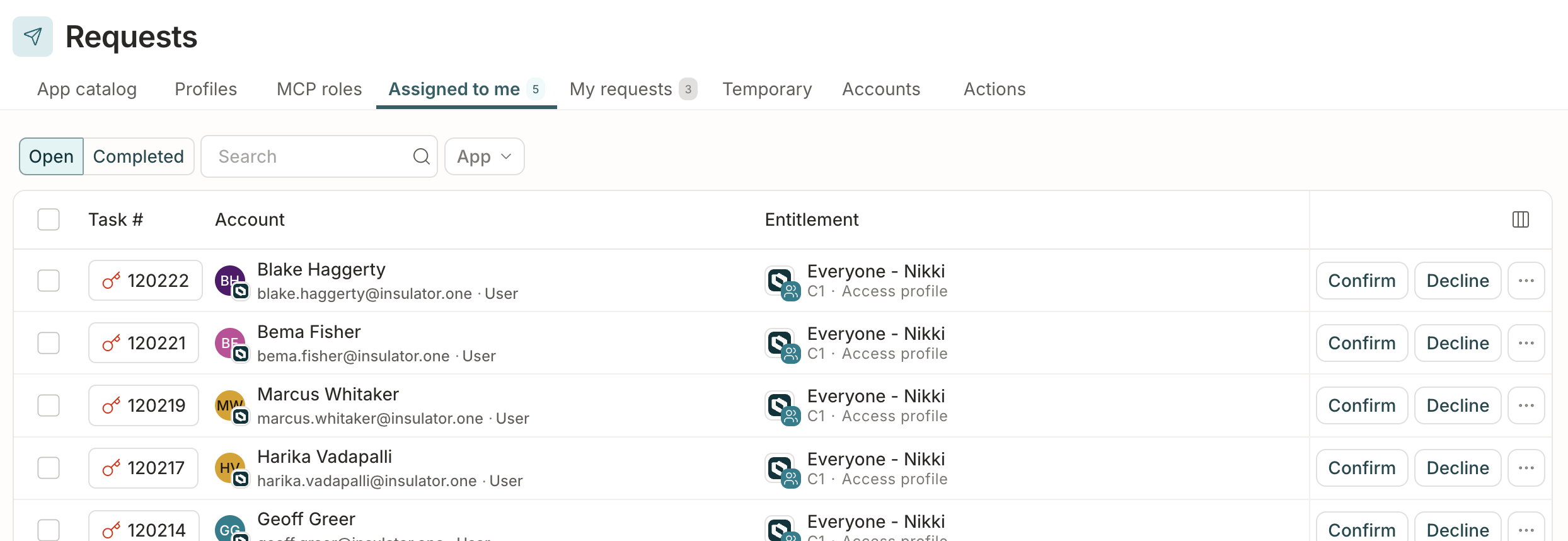This screenshot has height=541, width=1568.
Task: Open more options for task 120217
Action: tap(1526, 468)
